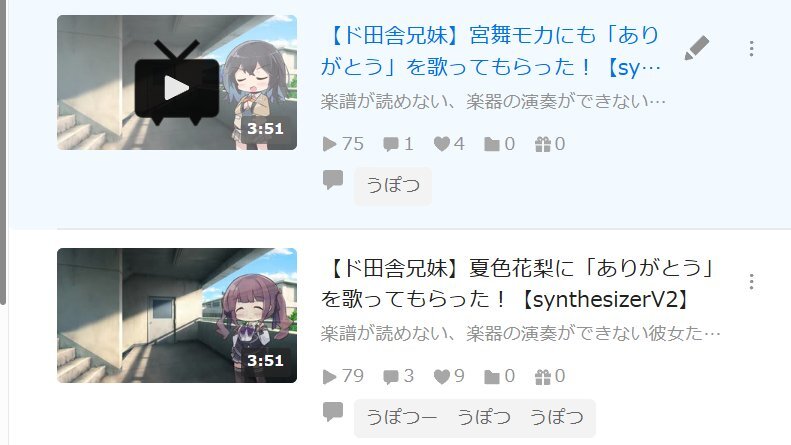Click the うぽつ comment bubble on first video
791x445 pixels.
[393, 186]
